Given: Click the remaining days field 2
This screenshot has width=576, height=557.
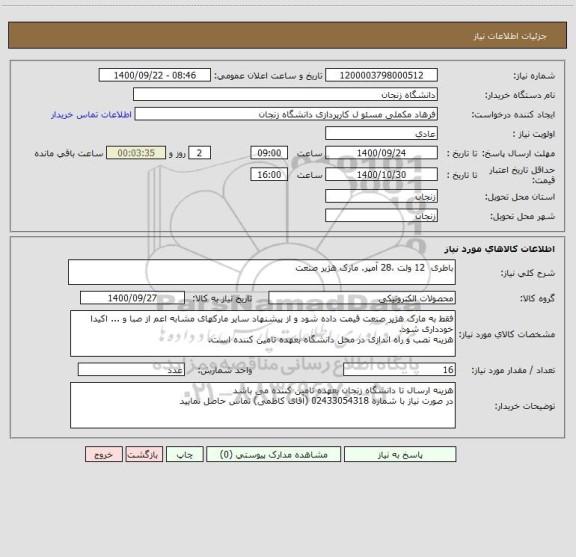Looking at the screenshot, I should coord(199,153).
